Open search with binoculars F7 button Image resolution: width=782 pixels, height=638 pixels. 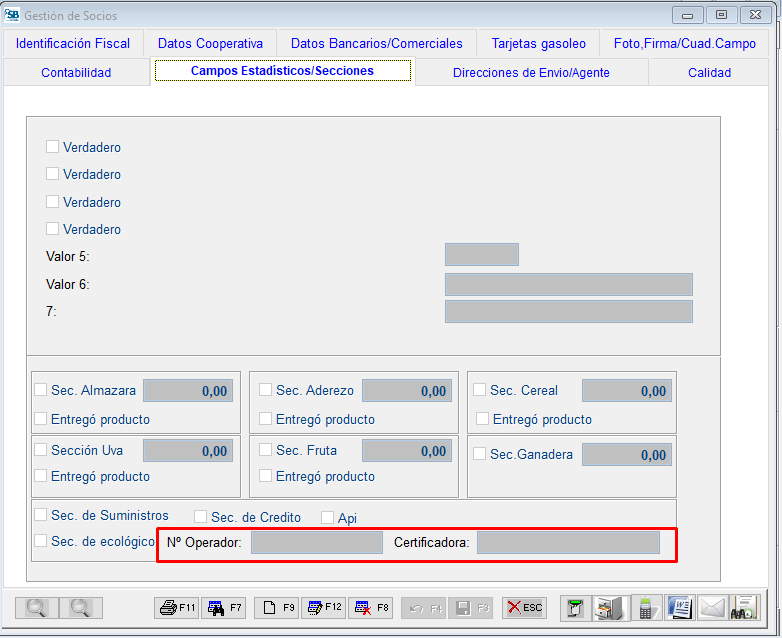pyautogui.click(x=224, y=607)
